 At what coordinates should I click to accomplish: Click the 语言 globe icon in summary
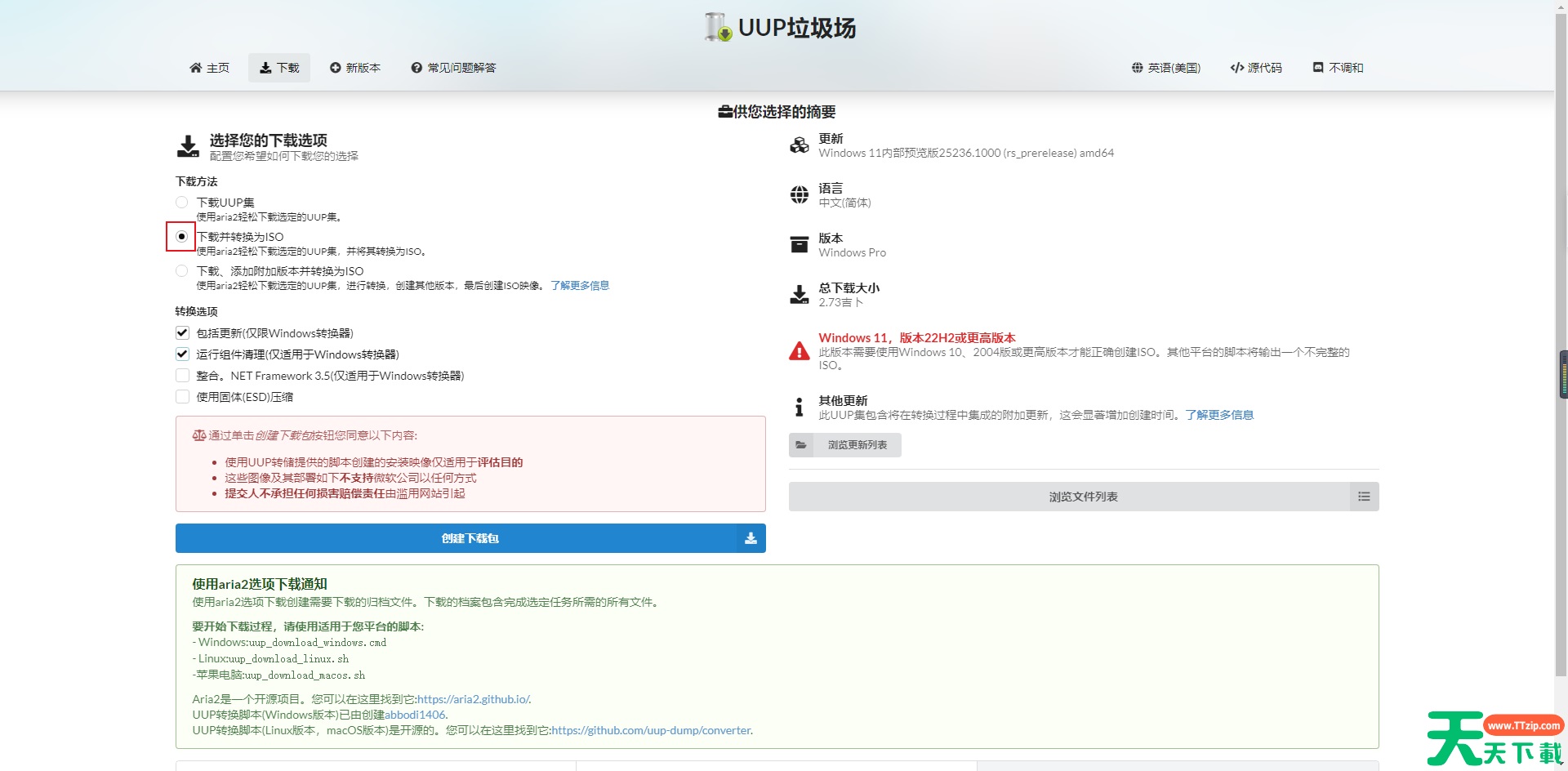pyautogui.click(x=800, y=194)
